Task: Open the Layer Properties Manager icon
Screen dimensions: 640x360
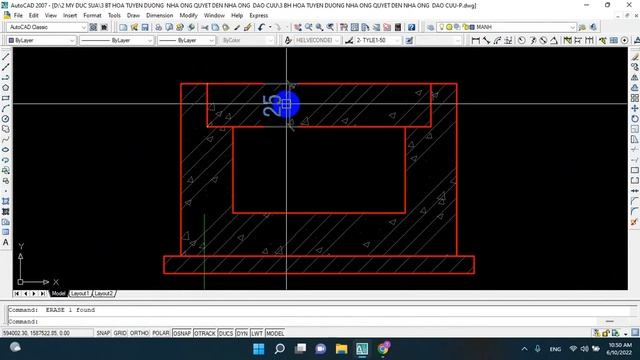Action: tap(431, 27)
